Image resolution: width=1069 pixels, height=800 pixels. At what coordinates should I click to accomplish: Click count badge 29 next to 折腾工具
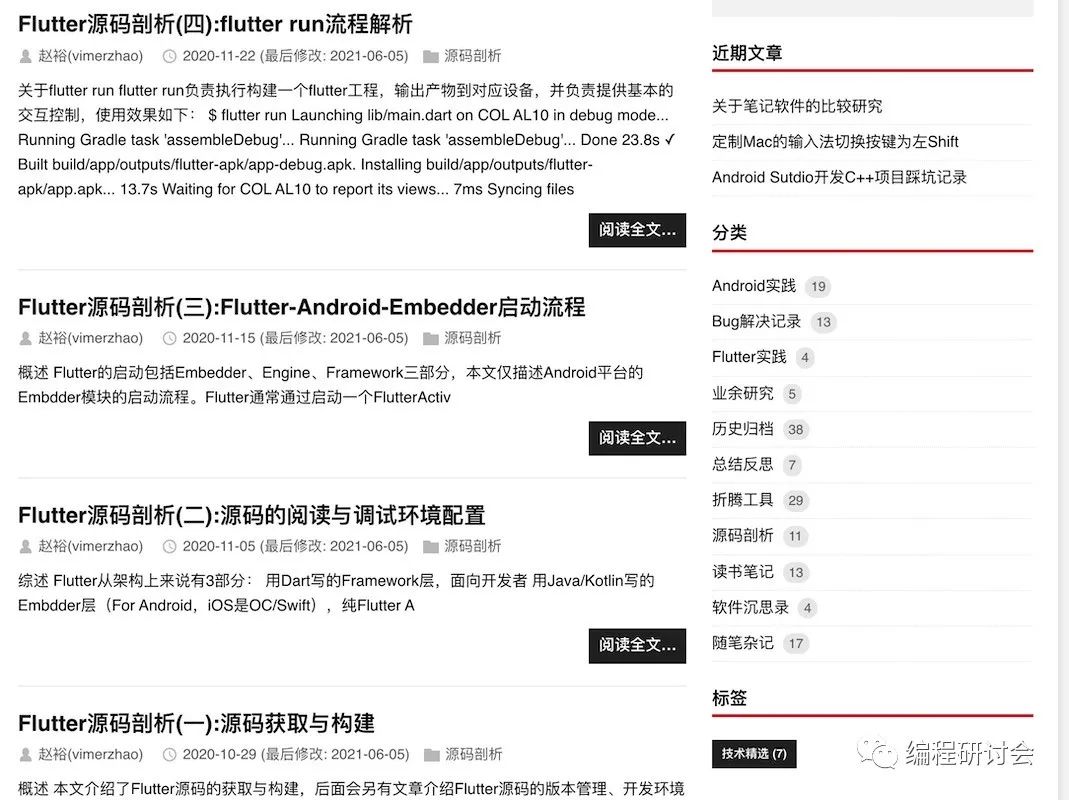pyautogui.click(x=795, y=501)
